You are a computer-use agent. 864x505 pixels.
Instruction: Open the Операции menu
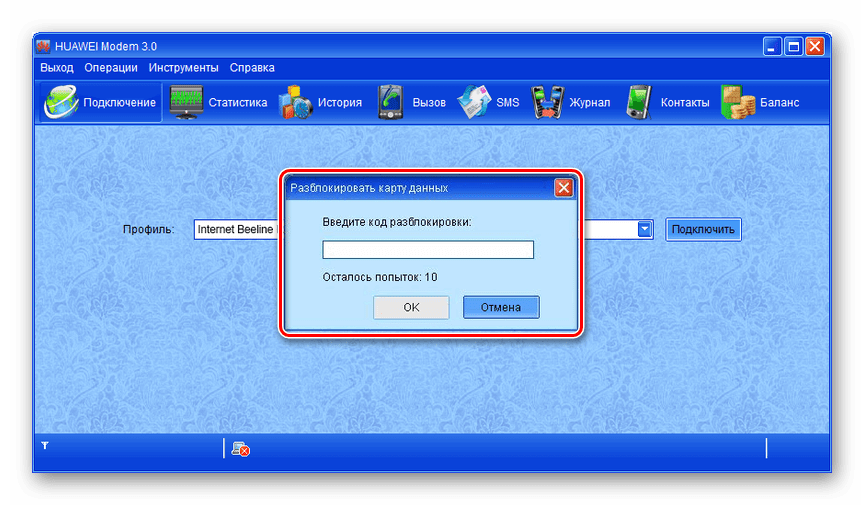coord(111,68)
